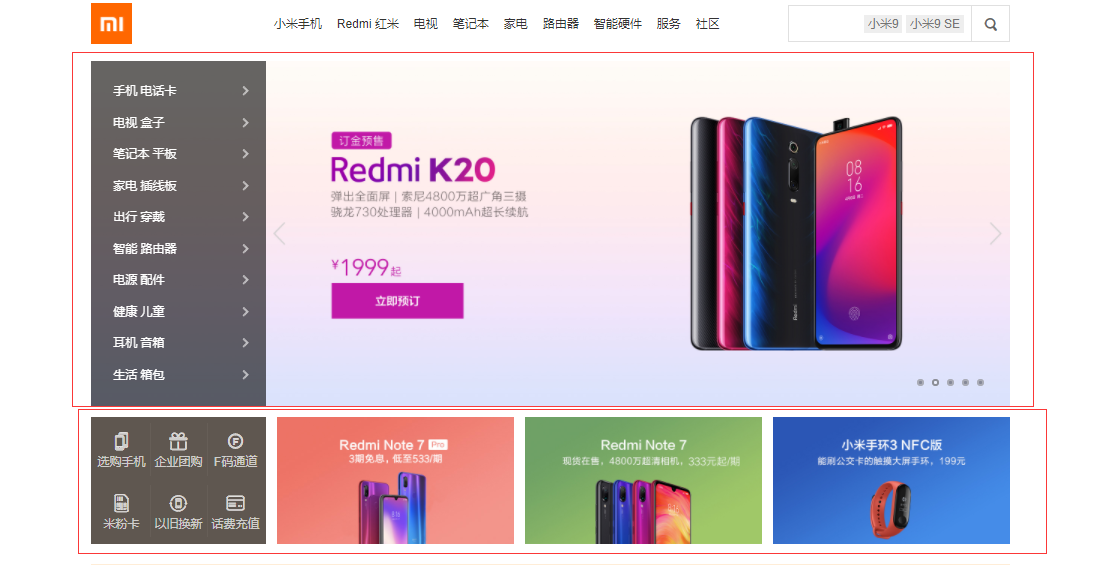Open 话费充值 recharge card icon
The width and height of the screenshot is (1096, 565).
click(236, 503)
